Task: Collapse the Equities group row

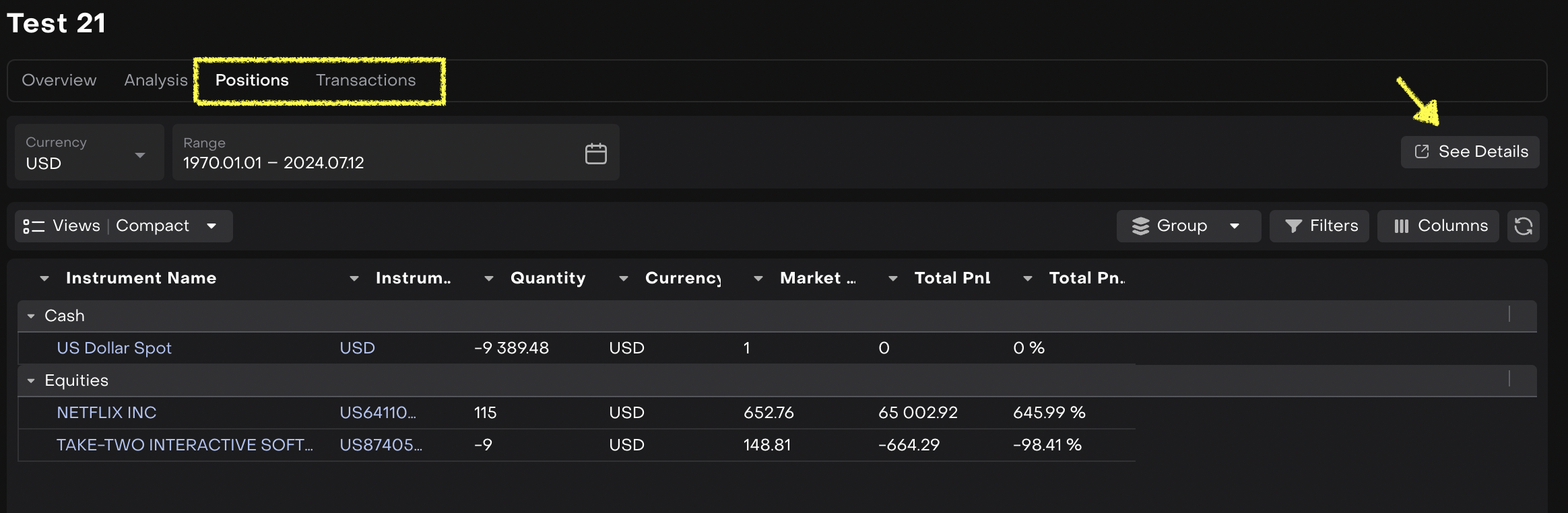Action: [31, 380]
